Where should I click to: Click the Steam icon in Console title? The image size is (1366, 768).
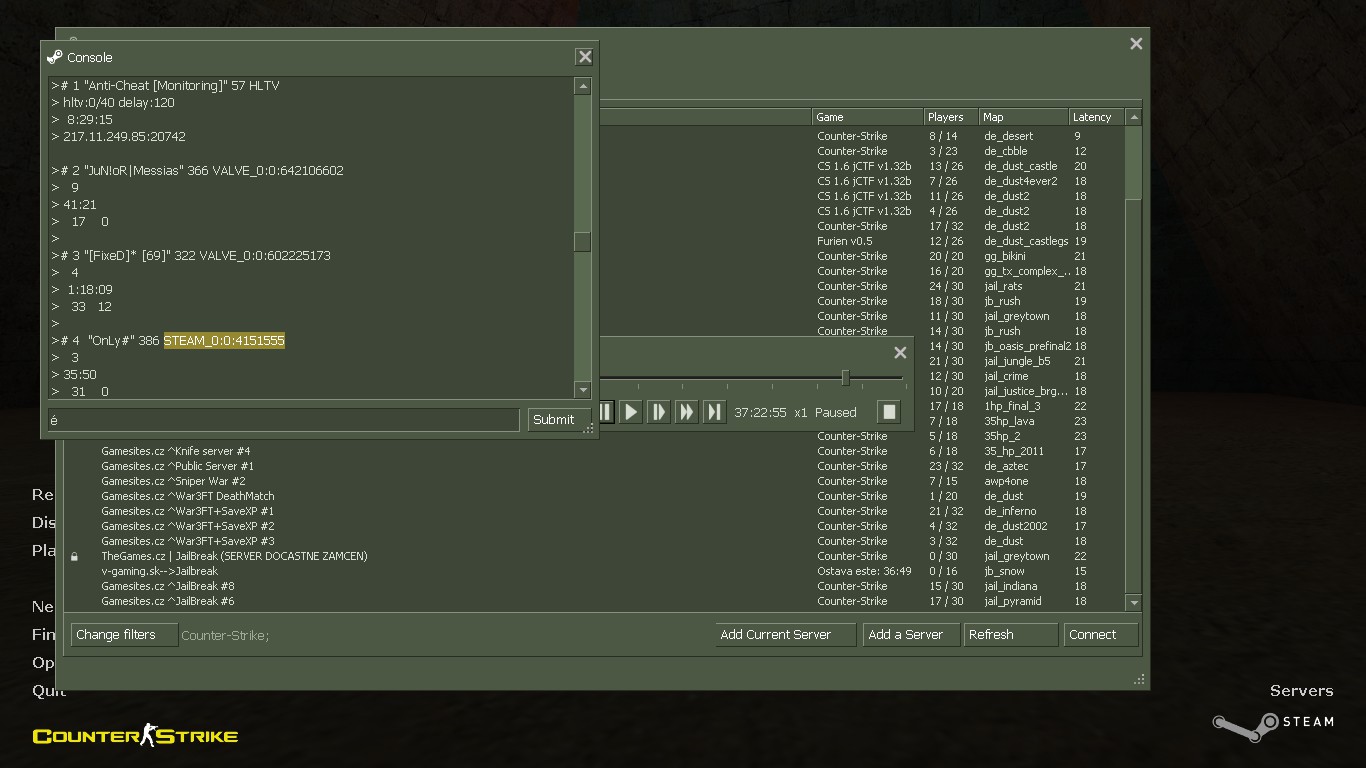coord(55,57)
